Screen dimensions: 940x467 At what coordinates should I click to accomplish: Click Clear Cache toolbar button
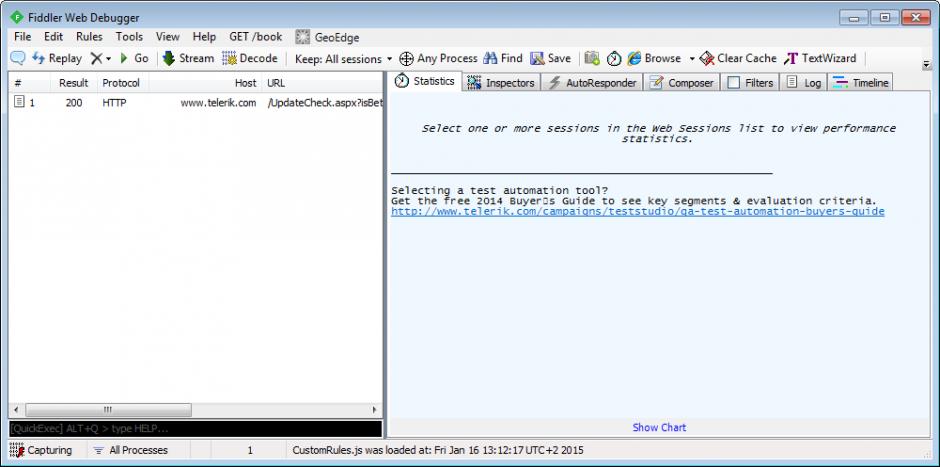tap(738, 58)
